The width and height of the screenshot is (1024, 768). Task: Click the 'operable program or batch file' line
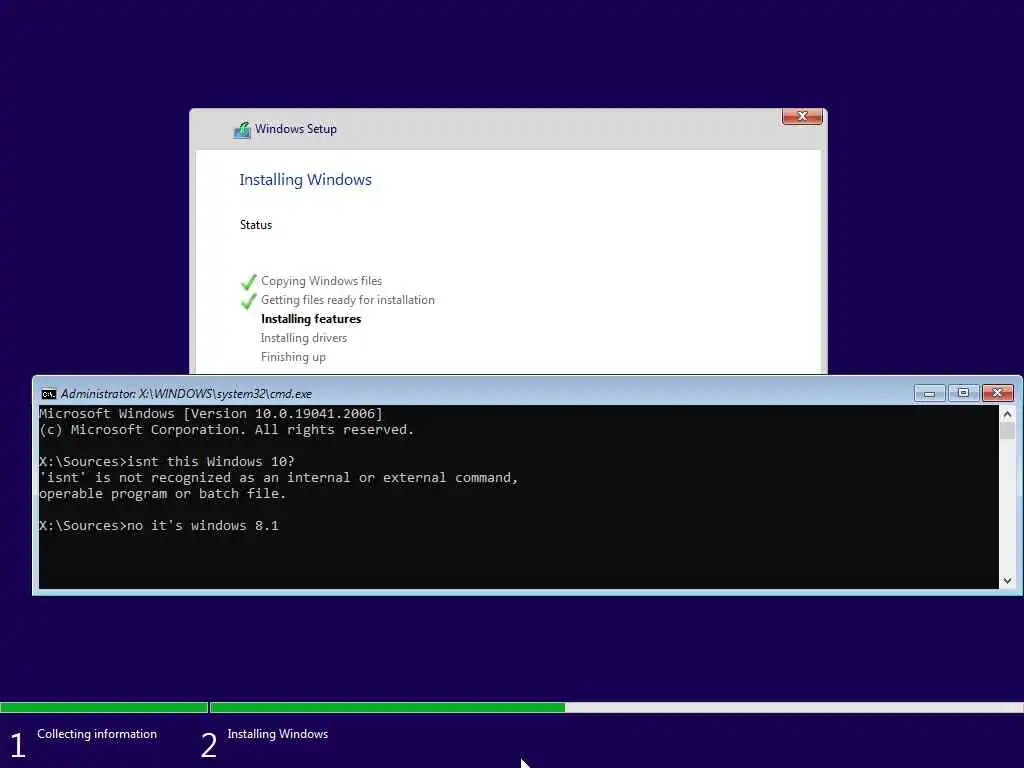click(163, 494)
